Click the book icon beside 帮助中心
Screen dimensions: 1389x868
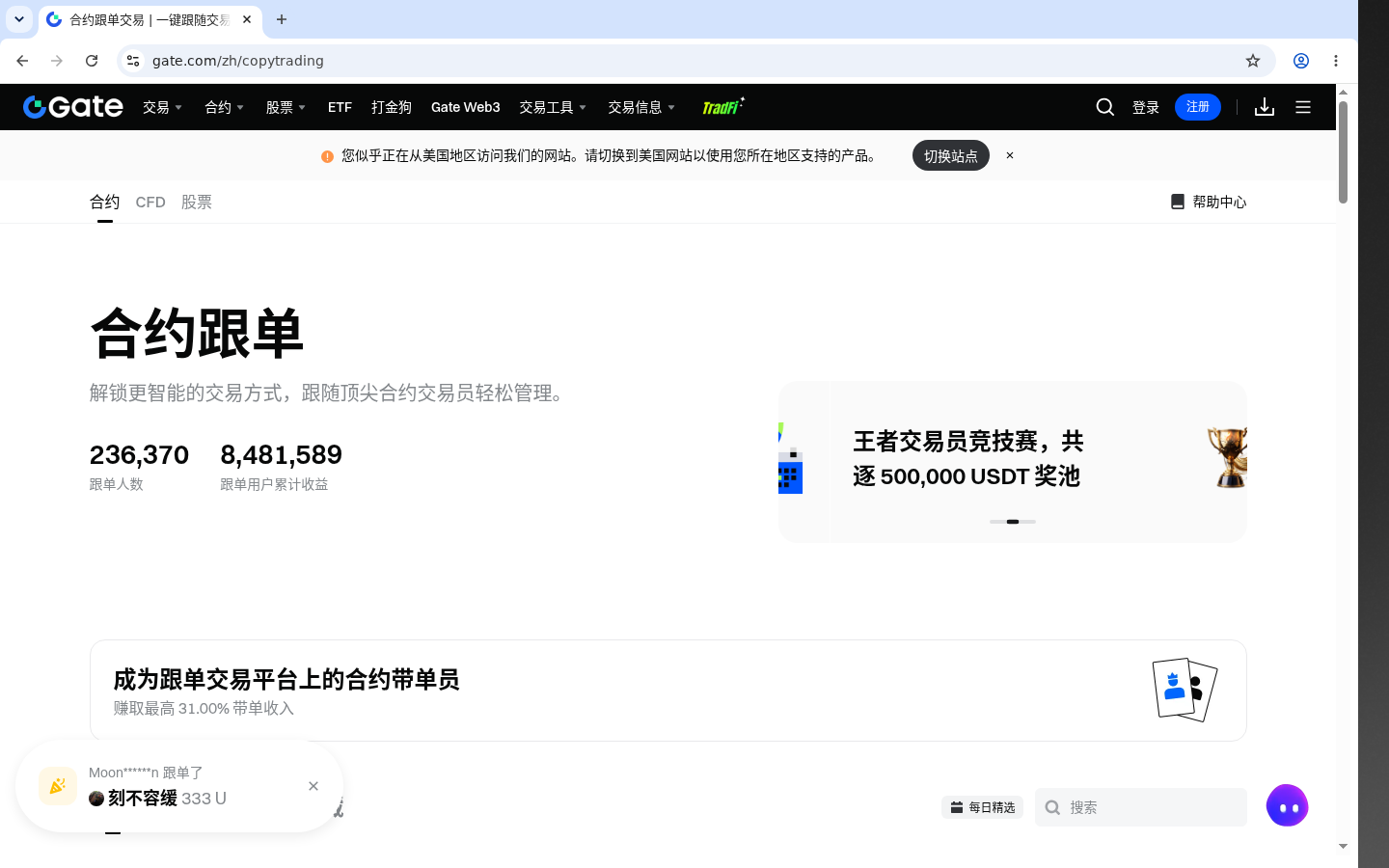(1178, 202)
